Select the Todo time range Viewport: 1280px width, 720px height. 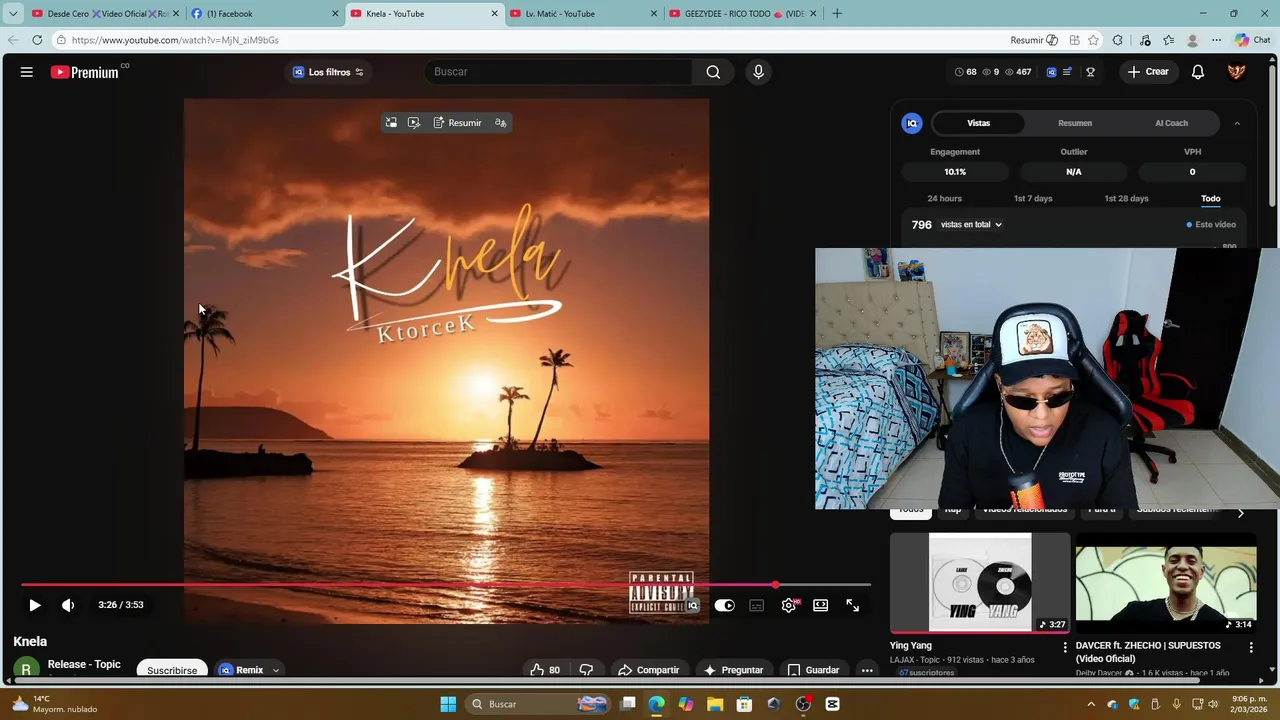pos(1211,198)
